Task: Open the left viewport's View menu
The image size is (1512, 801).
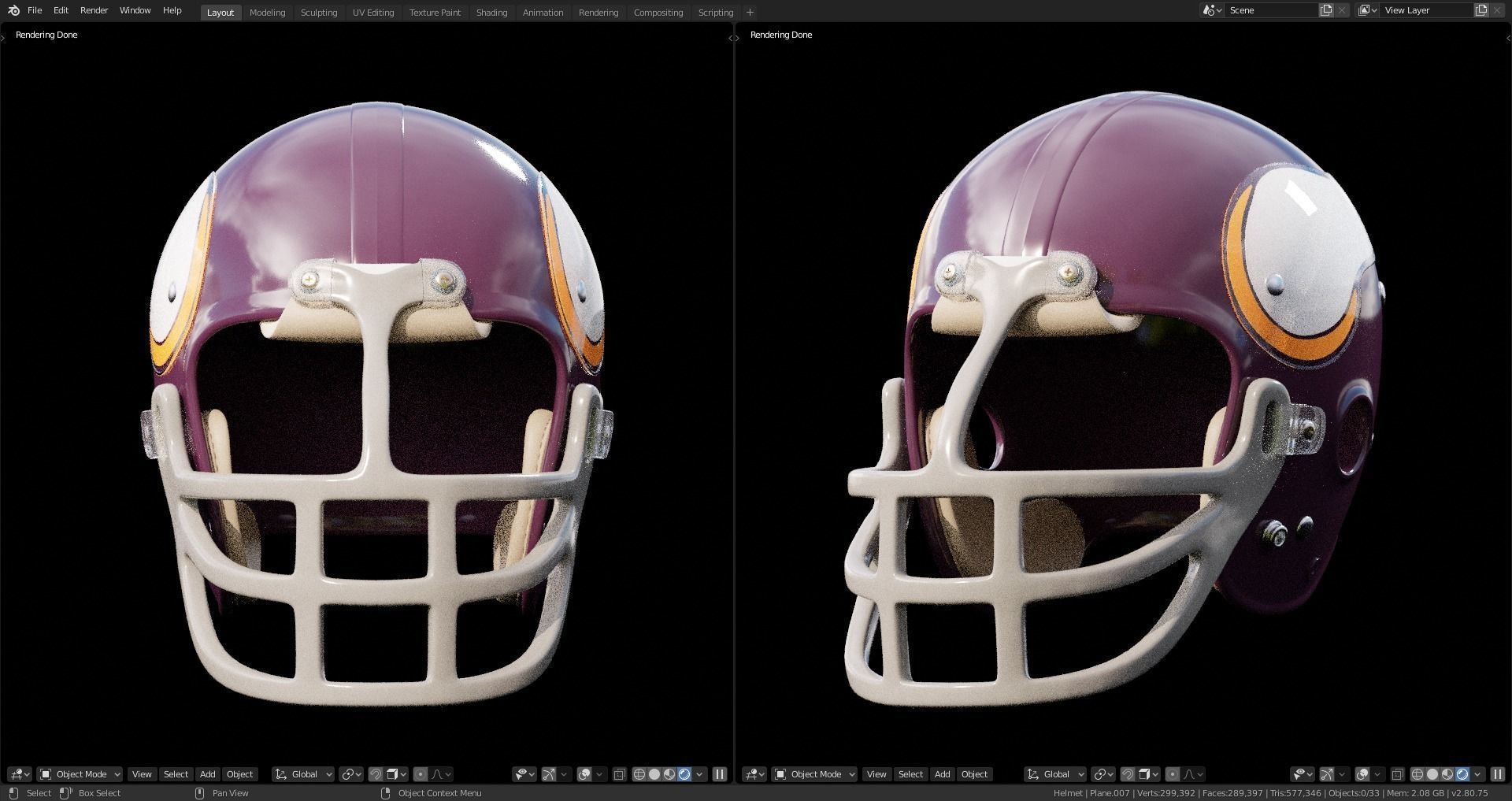Action: 142,774
